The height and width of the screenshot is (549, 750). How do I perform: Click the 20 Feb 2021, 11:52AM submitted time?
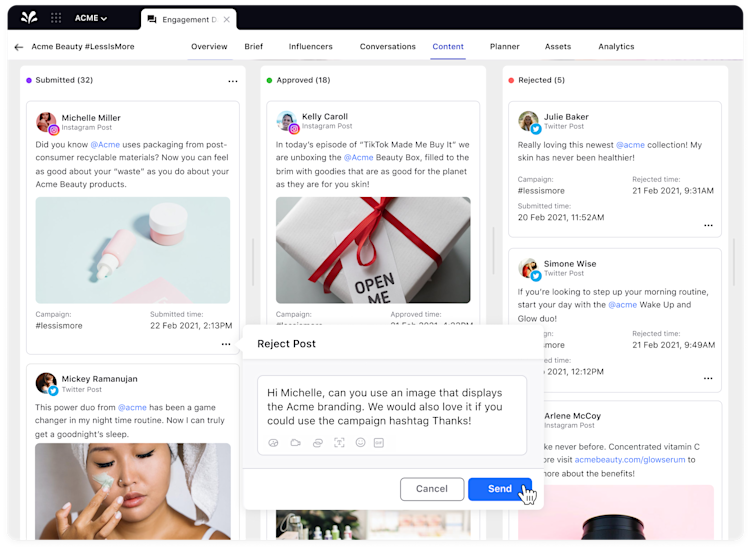[561, 217]
